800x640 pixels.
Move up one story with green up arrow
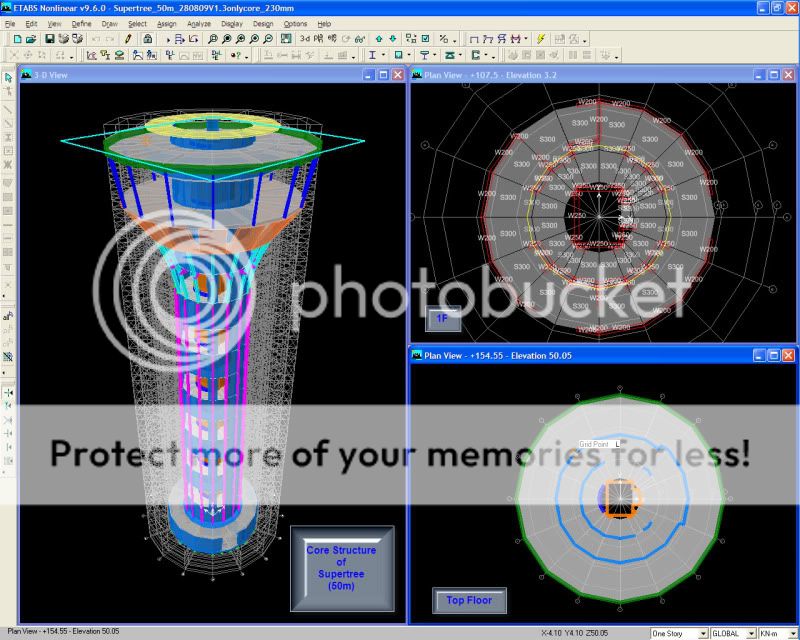378,39
